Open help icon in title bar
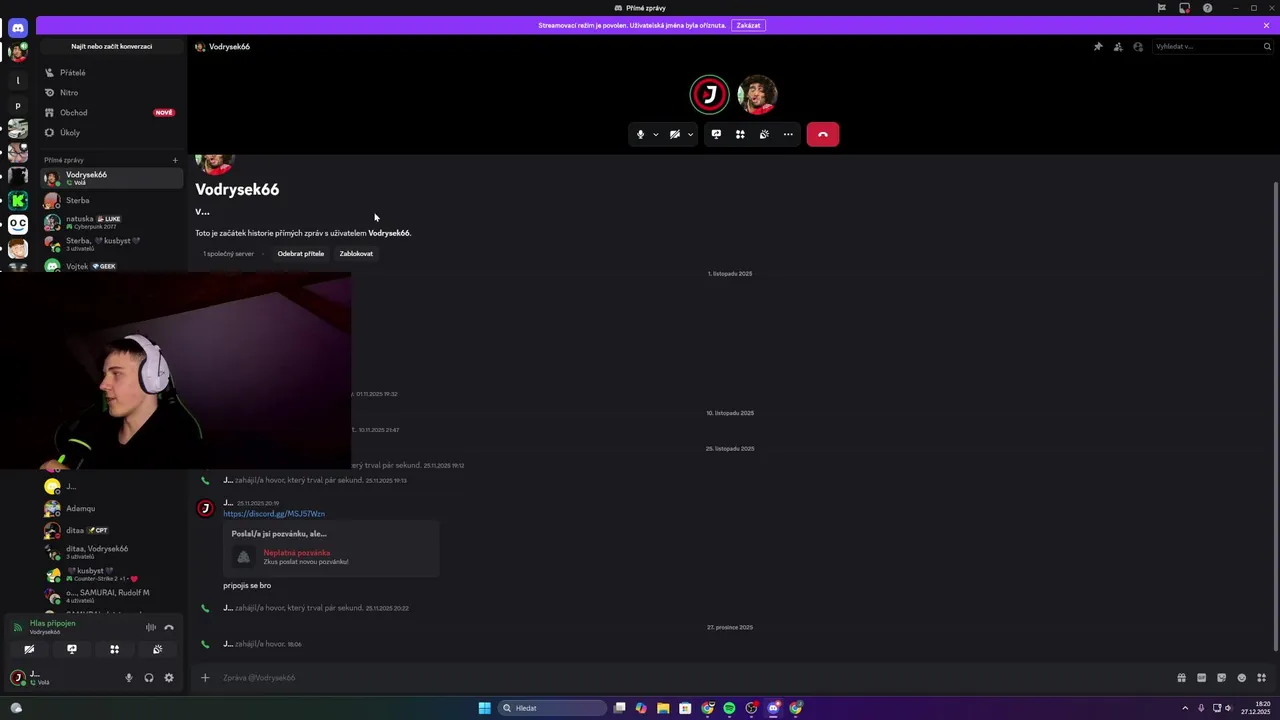This screenshot has height=720, width=1280. click(1208, 8)
